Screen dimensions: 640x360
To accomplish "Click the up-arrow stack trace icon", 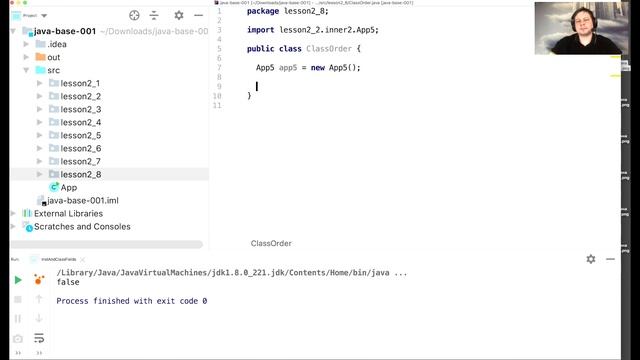I will 39,299.
